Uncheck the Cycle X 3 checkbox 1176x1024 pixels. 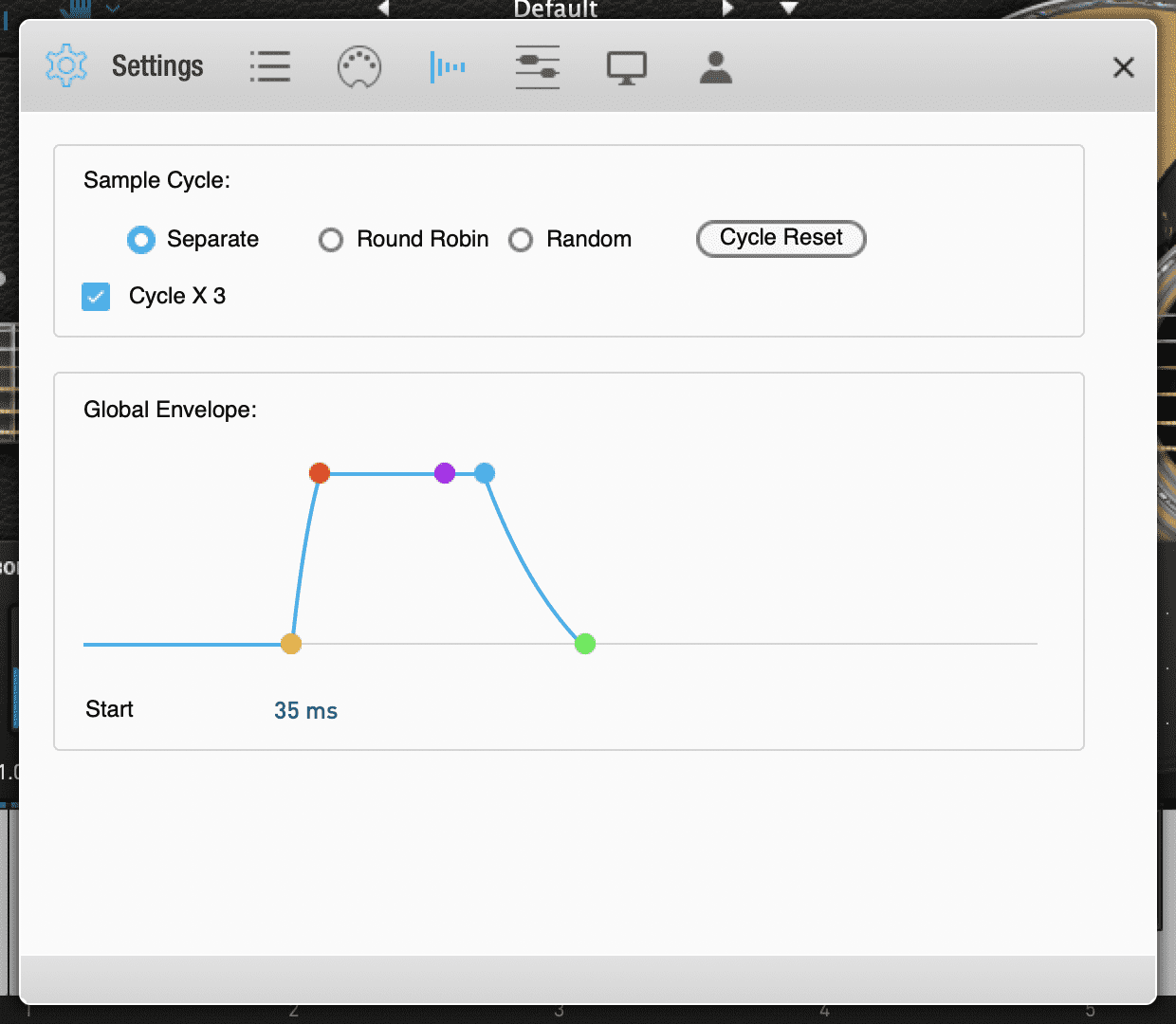[x=96, y=297]
